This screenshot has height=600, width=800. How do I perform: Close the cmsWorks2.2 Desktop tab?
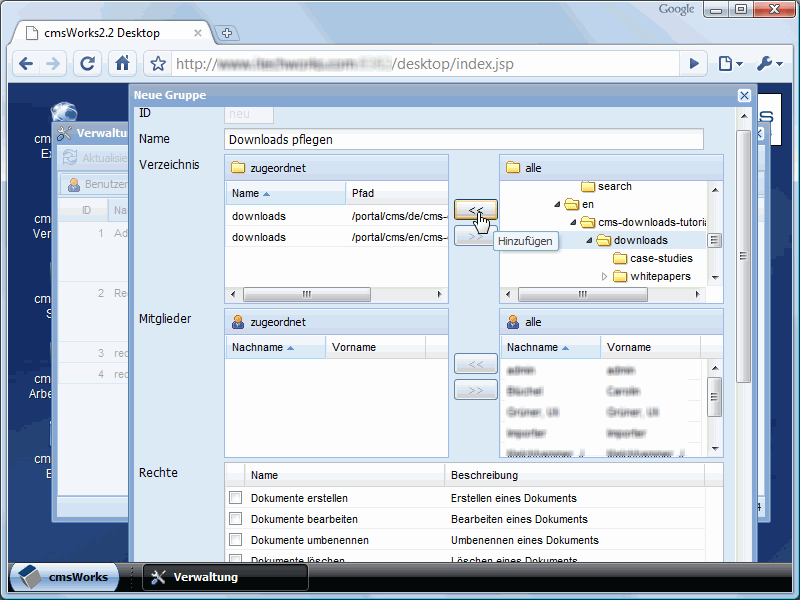[198, 33]
